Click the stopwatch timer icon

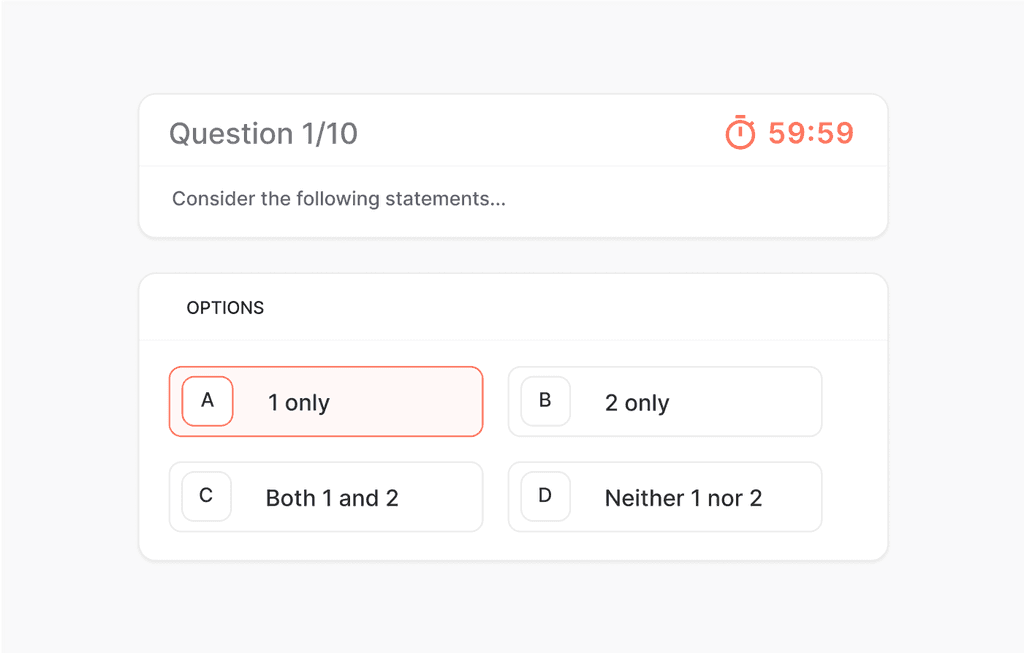tap(740, 133)
